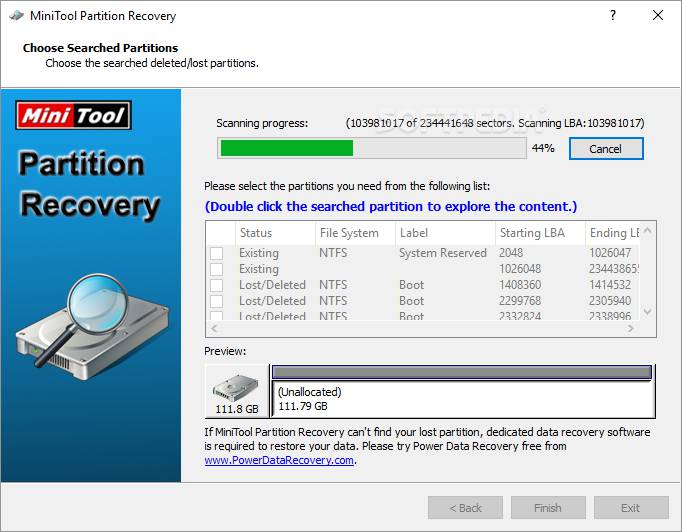Open help via the question mark button
682x532 pixels.
pos(613,16)
